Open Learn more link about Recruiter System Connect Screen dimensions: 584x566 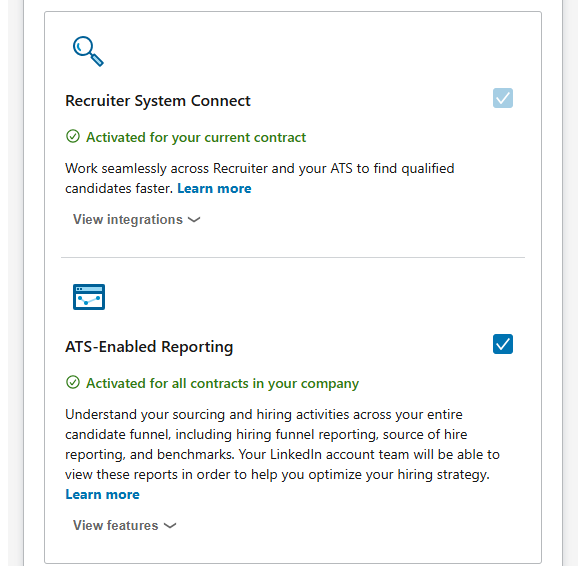click(214, 188)
